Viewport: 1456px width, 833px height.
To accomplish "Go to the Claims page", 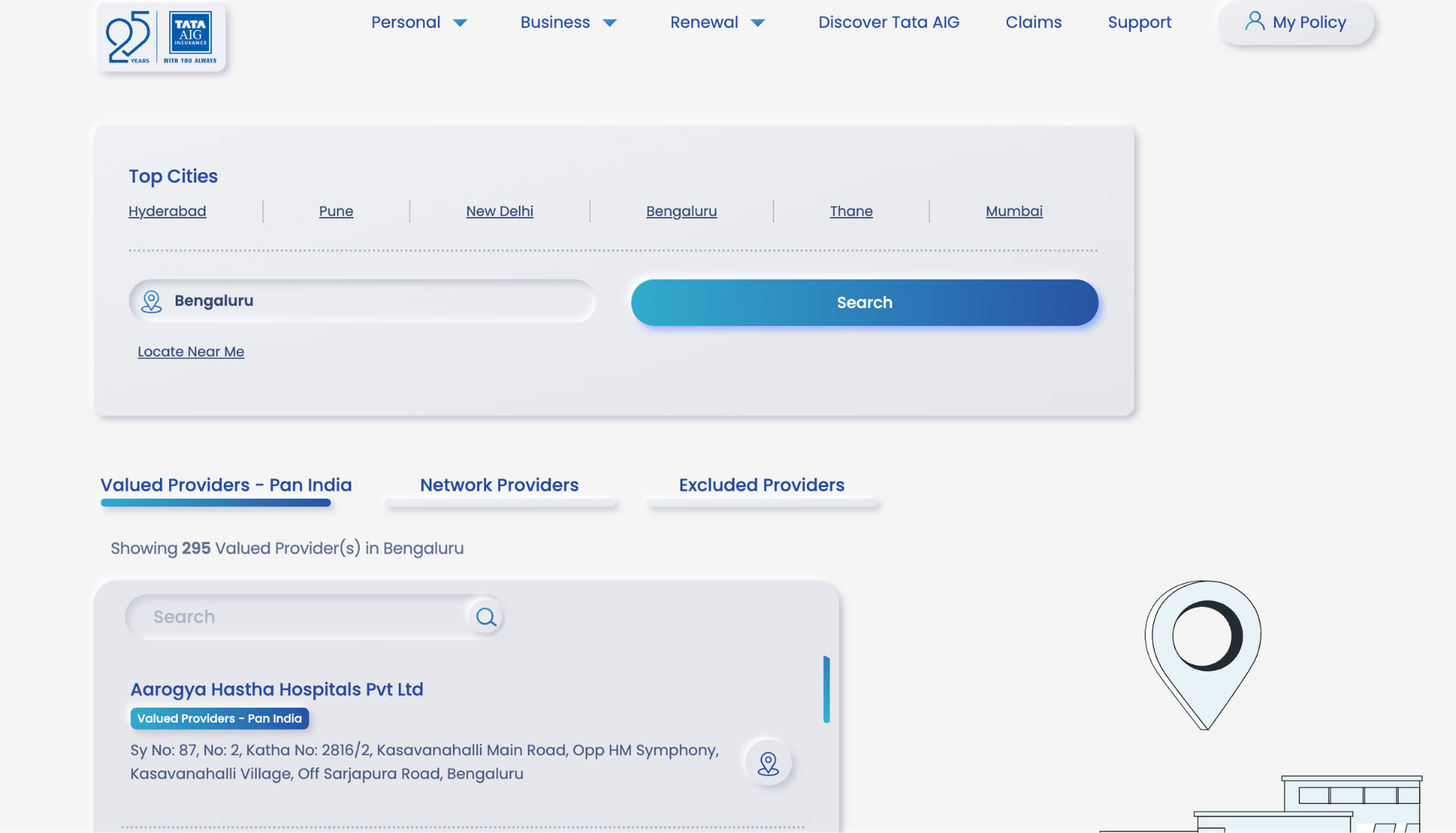I will (x=1034, y=23).
